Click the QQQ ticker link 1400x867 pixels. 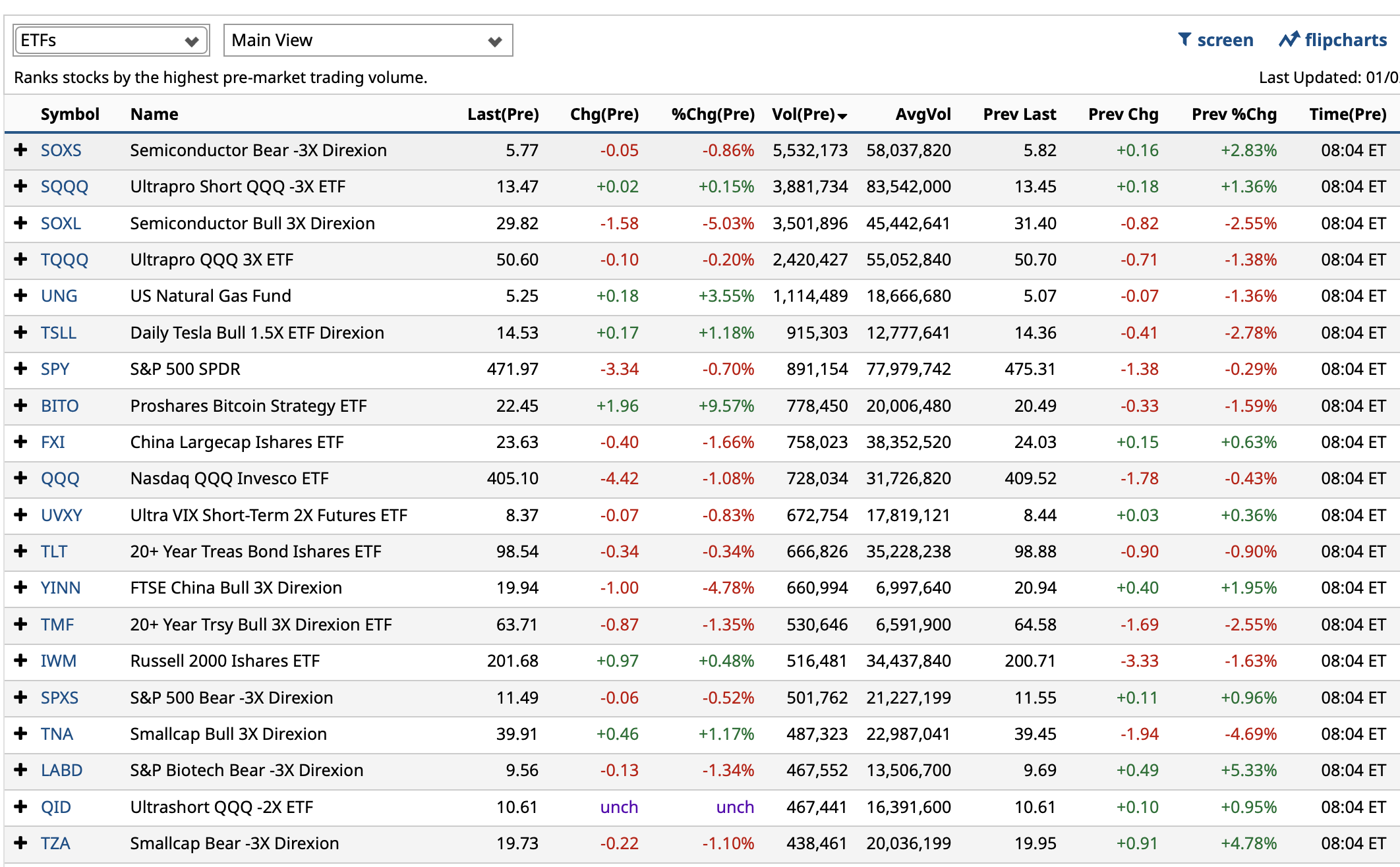[60, 478]
